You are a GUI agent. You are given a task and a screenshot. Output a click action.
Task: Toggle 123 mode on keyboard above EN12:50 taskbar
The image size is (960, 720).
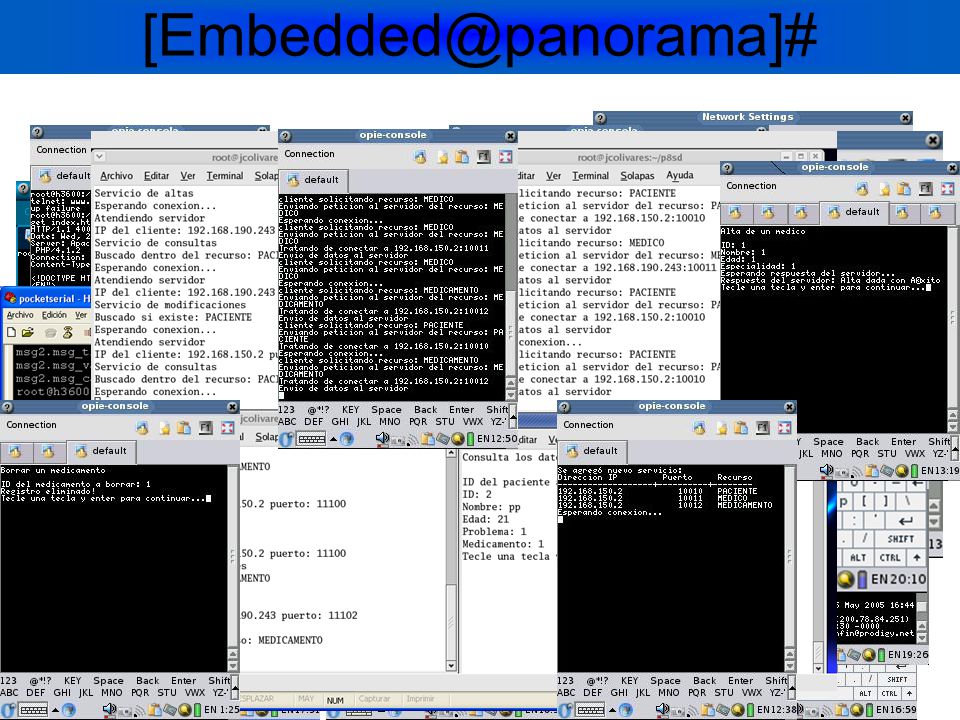pos(287,410)
